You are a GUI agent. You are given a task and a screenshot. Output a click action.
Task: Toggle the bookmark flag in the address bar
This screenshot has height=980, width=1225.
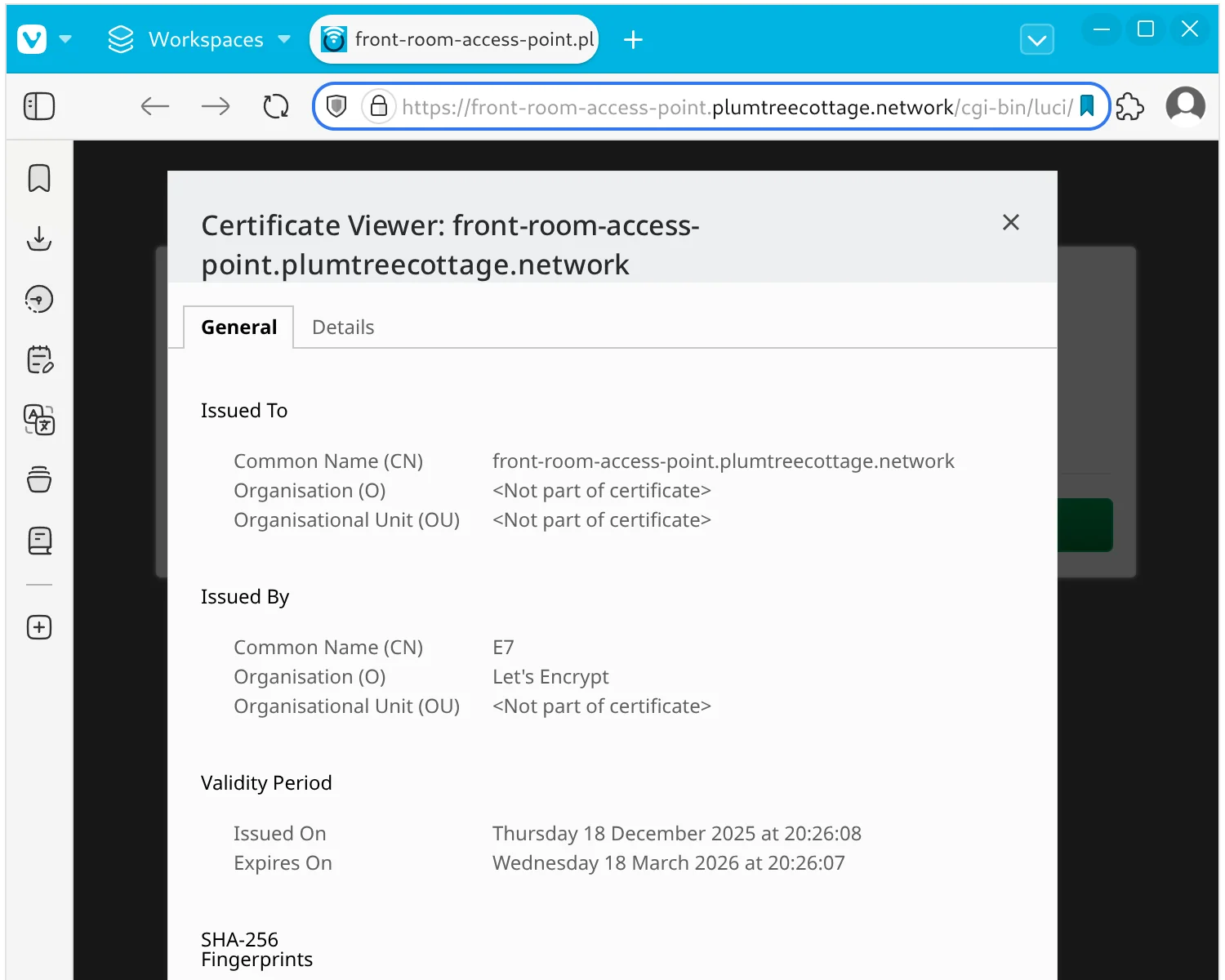[x=1087, y=106]
